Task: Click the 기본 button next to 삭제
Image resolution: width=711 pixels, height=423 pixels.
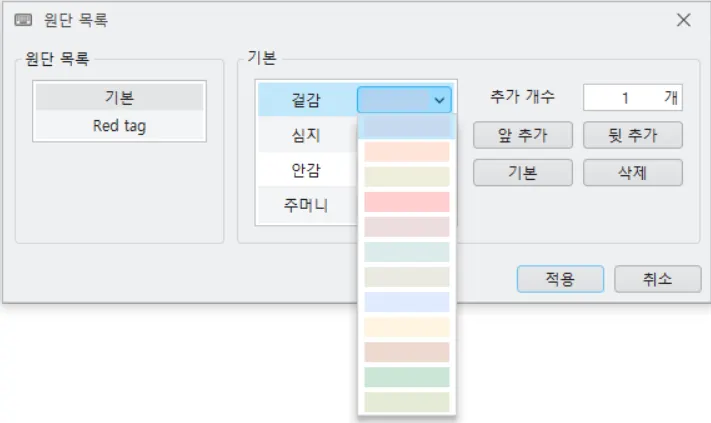Action: [x=523, y=172]
